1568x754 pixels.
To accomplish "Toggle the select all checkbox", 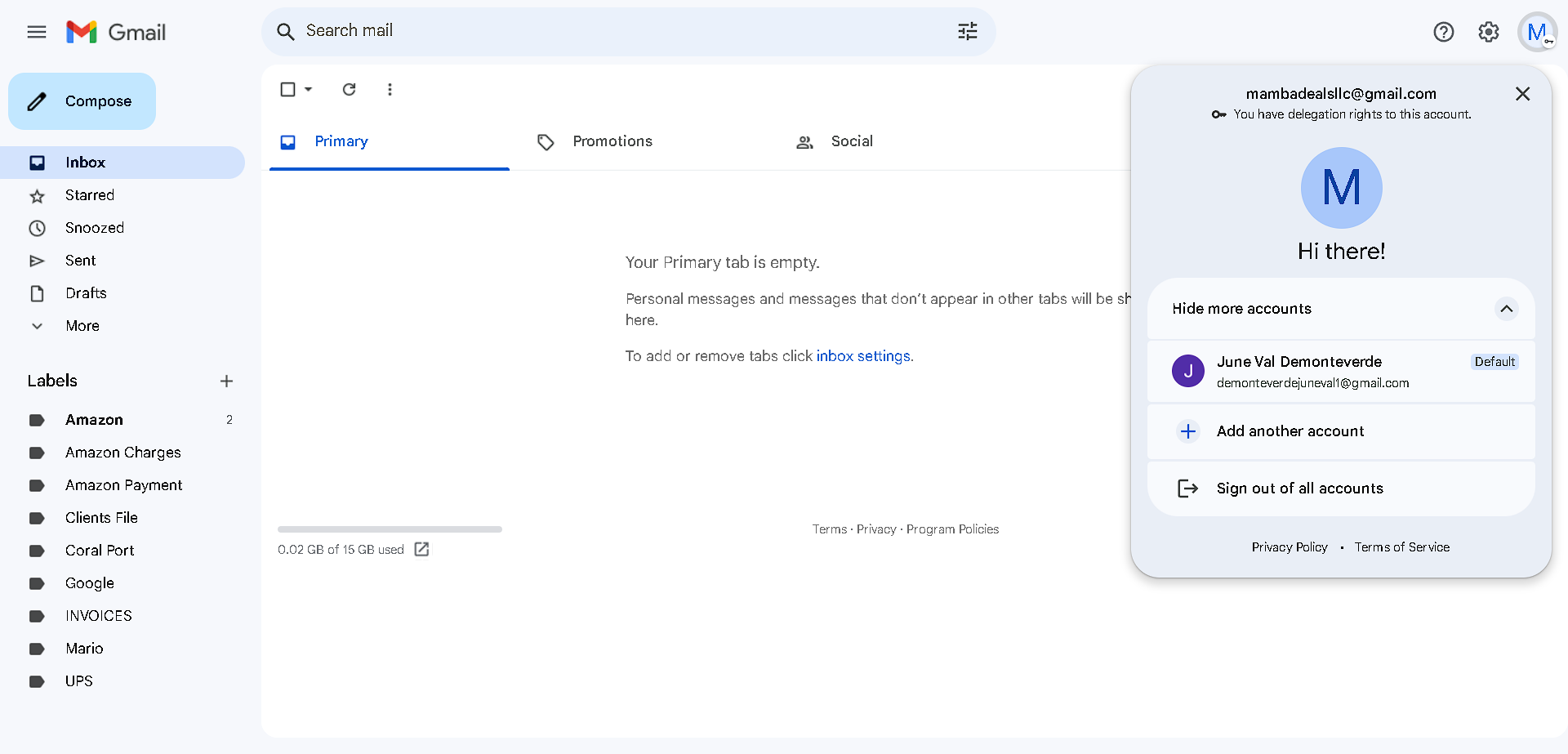I will click(x=287, y=89).
